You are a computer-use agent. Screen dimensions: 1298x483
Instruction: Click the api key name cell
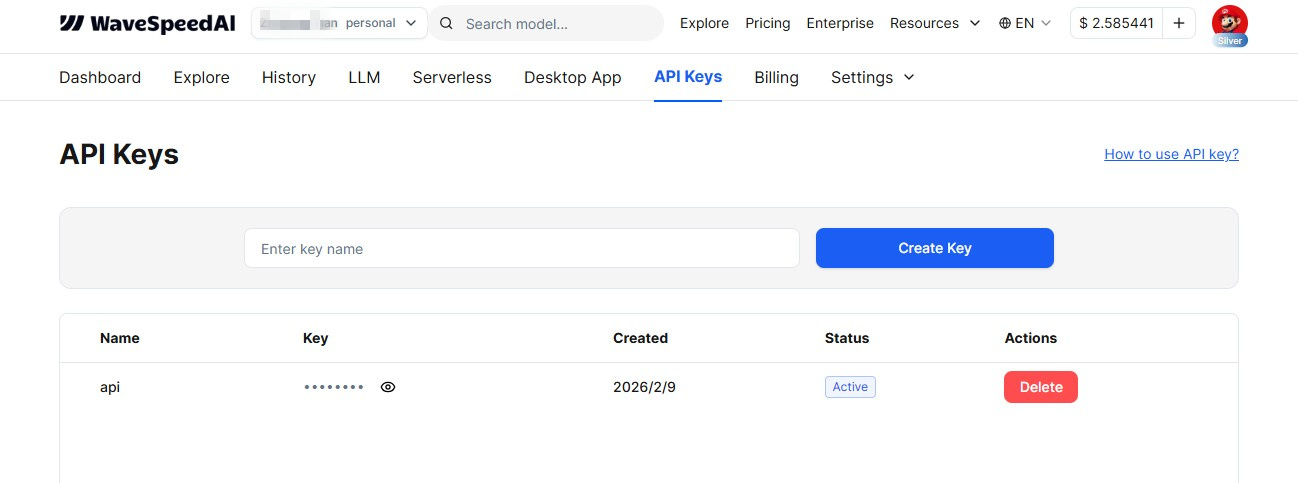[x=110, y=387]
